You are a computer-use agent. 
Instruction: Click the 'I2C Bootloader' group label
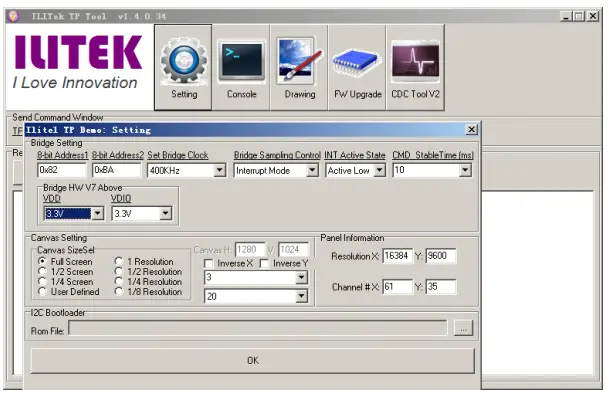coord(58,313)
